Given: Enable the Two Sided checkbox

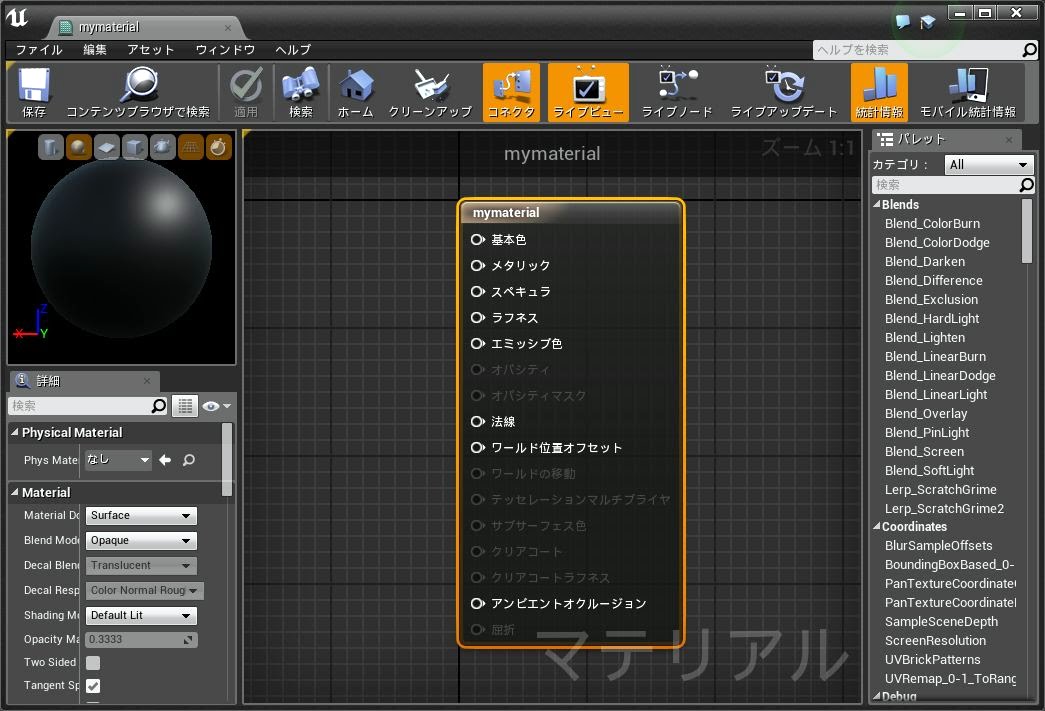Looking at the screenshot, I should click(93, 663).
